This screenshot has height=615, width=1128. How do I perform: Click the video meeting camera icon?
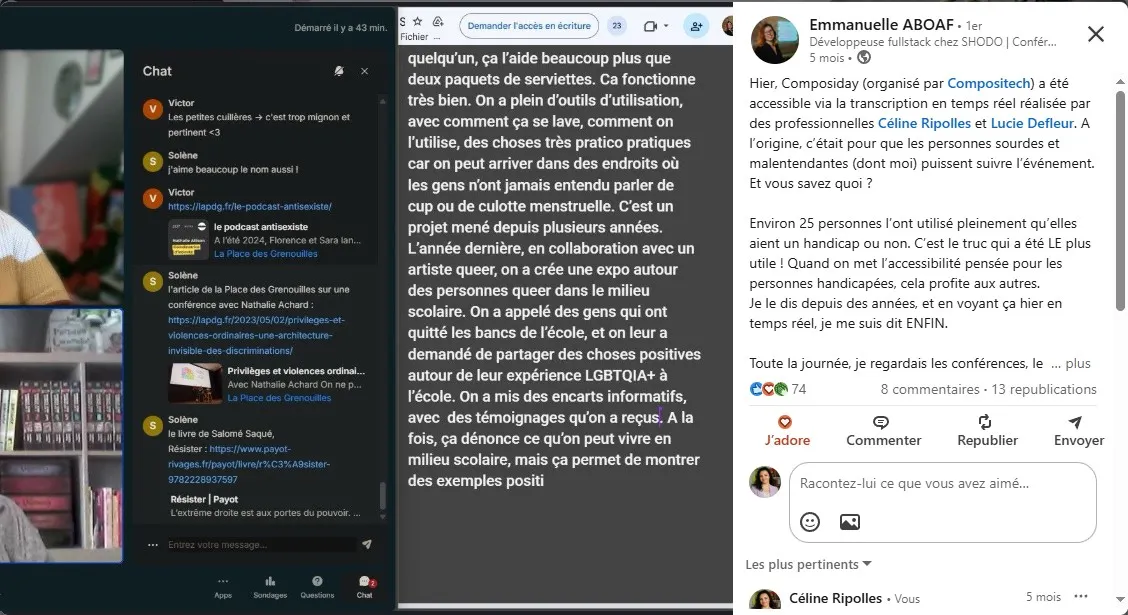[650, 26]
